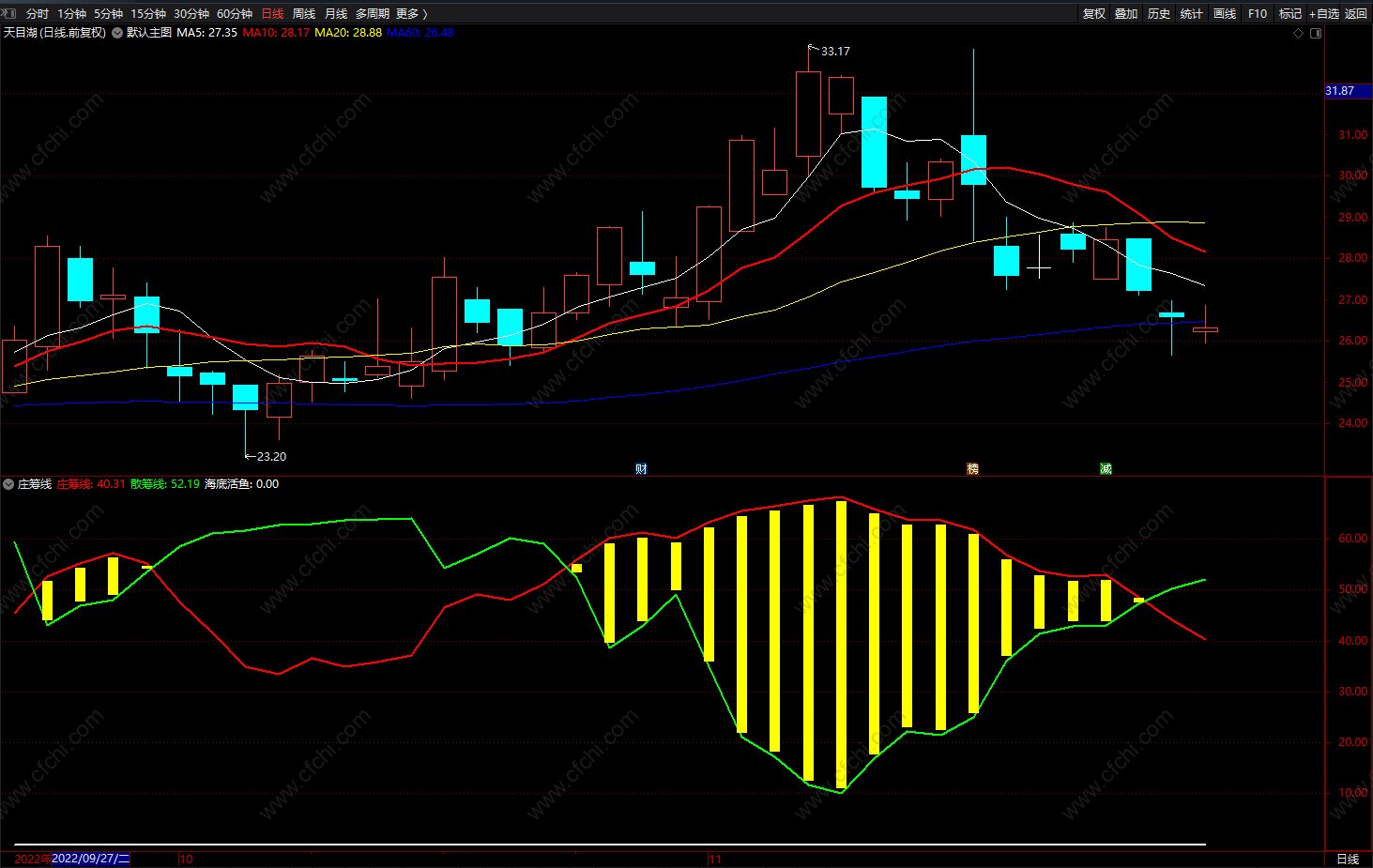Click the 10 month marker on the timeline
Viewport: 1373px width, 868px height.
(186, 859)
